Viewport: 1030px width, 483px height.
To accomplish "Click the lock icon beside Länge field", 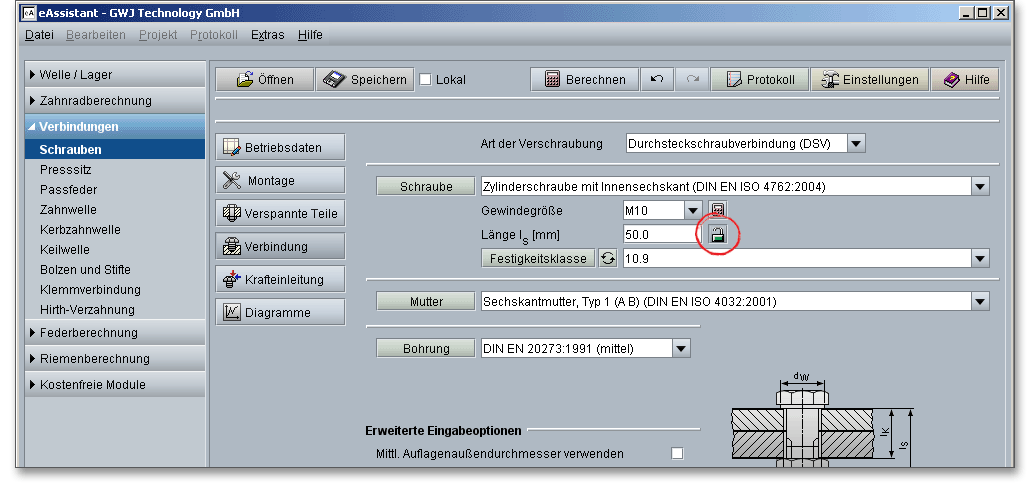I will pyautogui.click(x=717, y=235).
